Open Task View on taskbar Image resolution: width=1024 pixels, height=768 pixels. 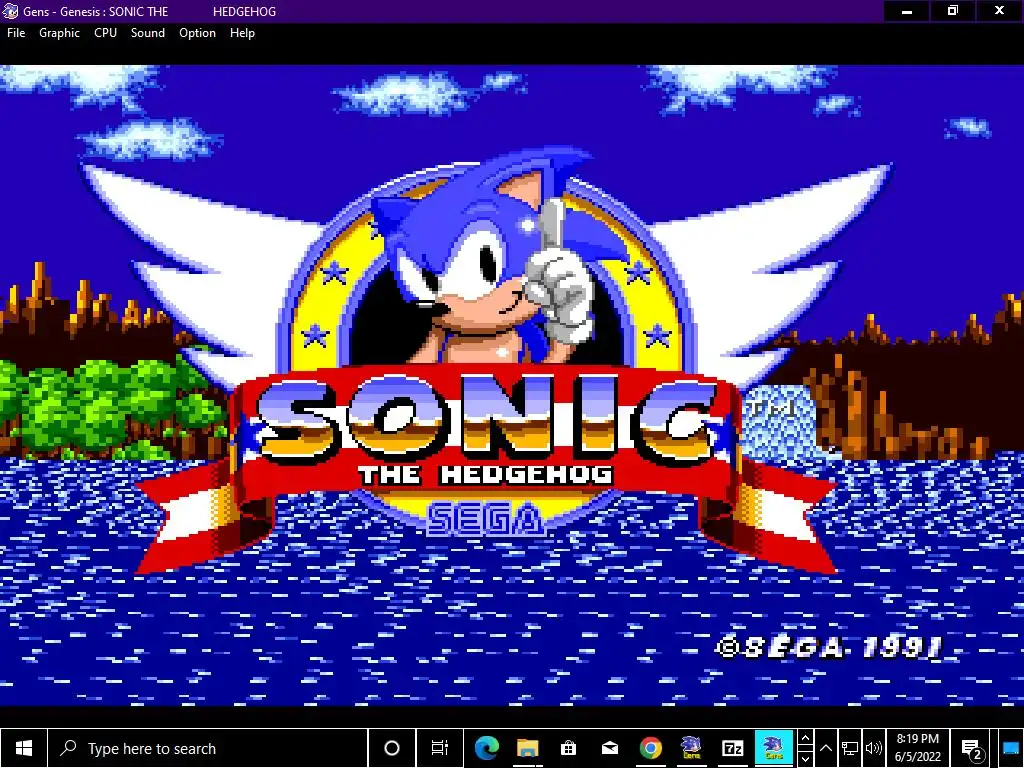click(x=440, y=748)
